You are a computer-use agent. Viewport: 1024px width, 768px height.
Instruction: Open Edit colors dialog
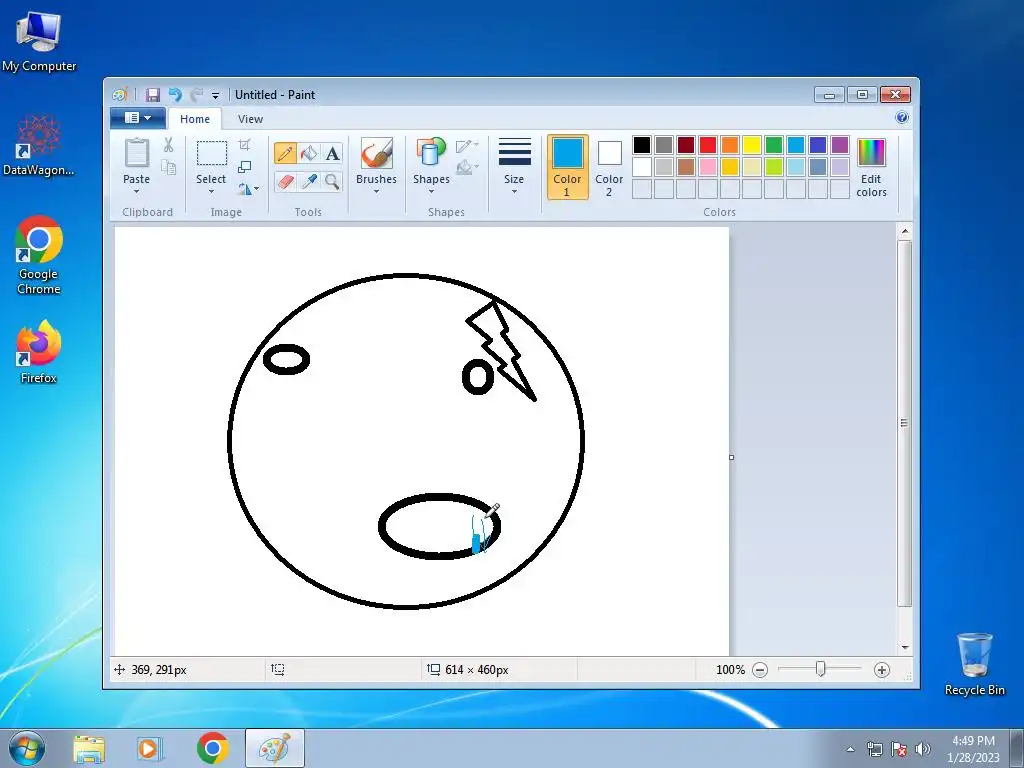point(871,167)
